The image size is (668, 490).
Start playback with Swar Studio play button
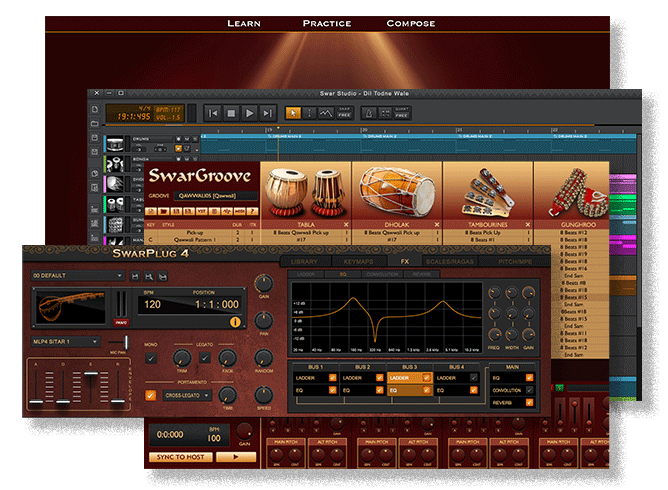(250, 113)
